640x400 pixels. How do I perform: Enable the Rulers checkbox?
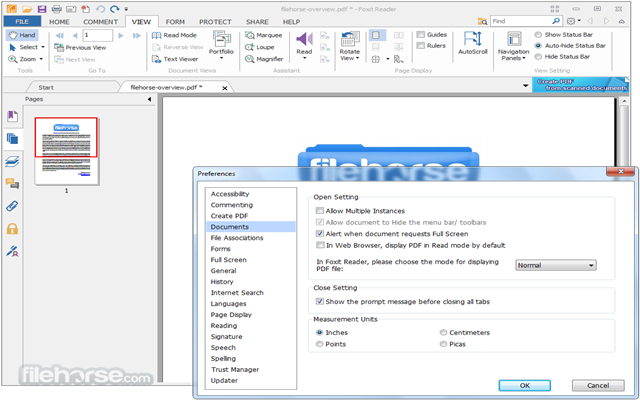tap(421, 46)
